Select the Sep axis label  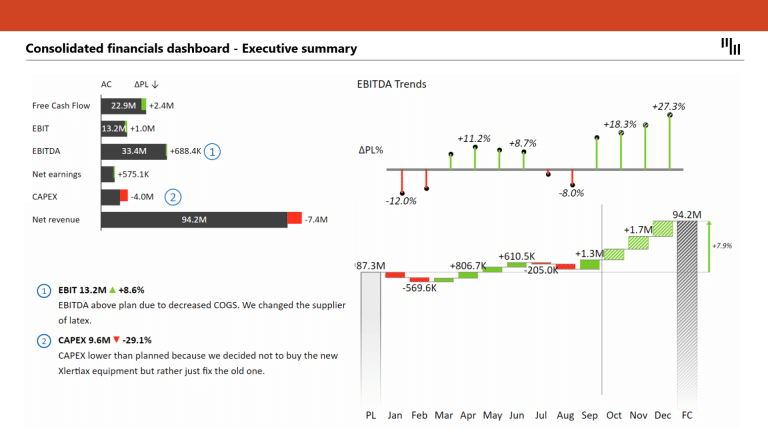589,415
